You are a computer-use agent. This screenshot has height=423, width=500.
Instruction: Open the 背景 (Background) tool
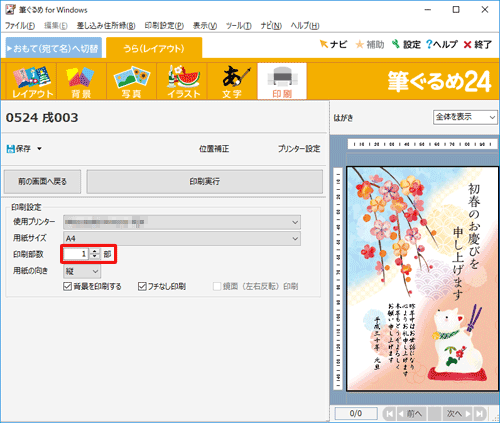coord(81,81)
